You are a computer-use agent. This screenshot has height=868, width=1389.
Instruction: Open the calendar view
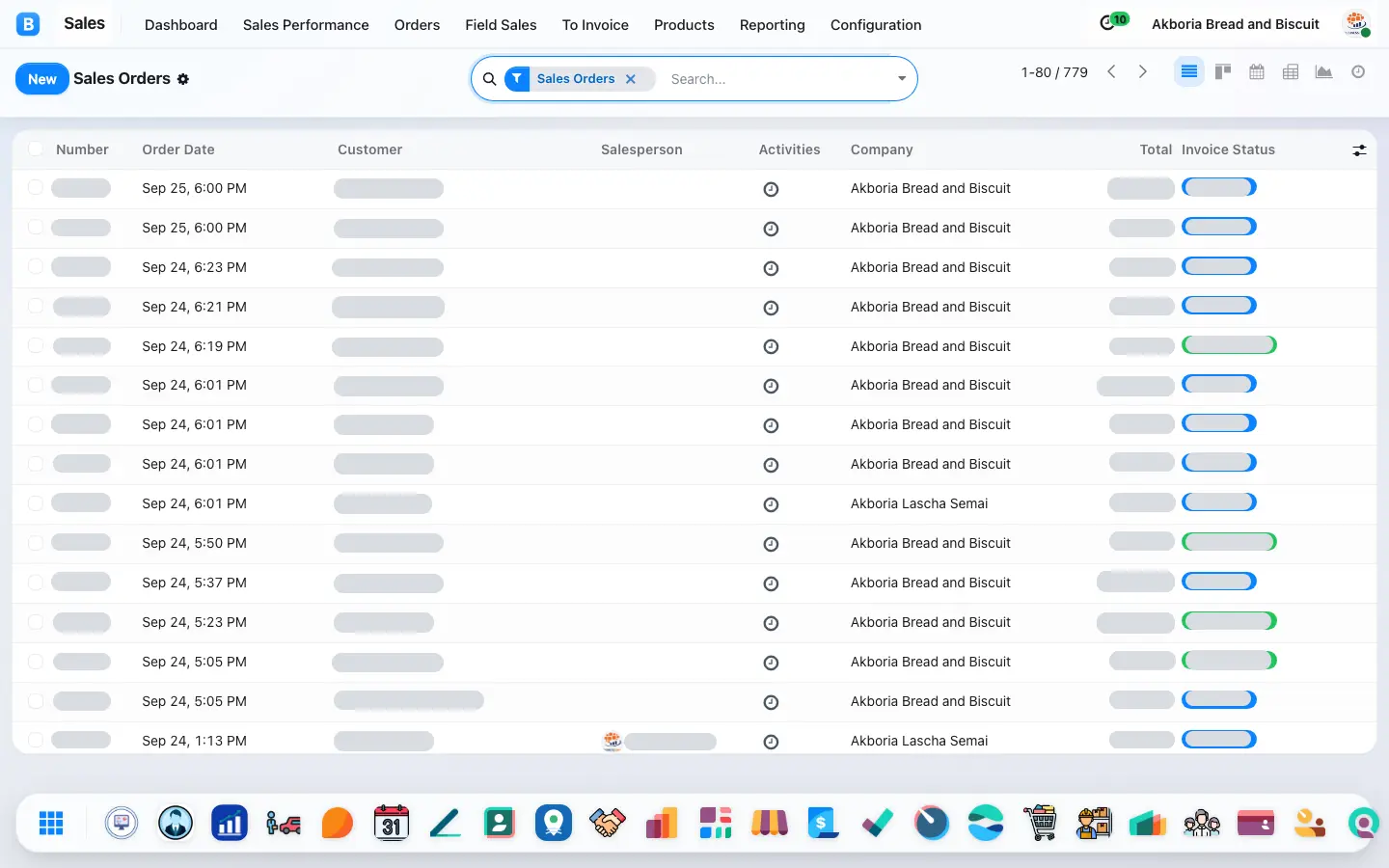[1257, 72]
